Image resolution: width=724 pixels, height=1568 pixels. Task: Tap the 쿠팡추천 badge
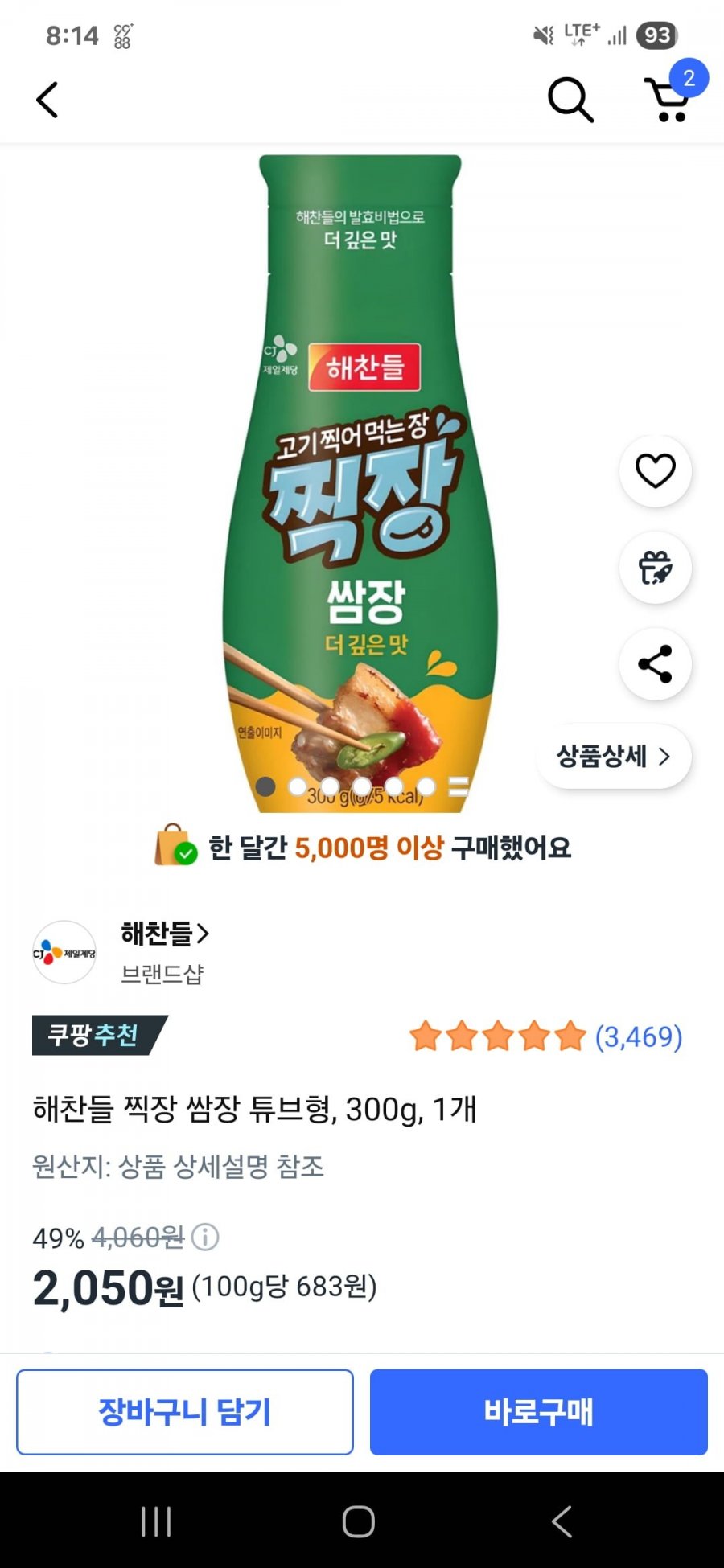tap(98, 1035)
